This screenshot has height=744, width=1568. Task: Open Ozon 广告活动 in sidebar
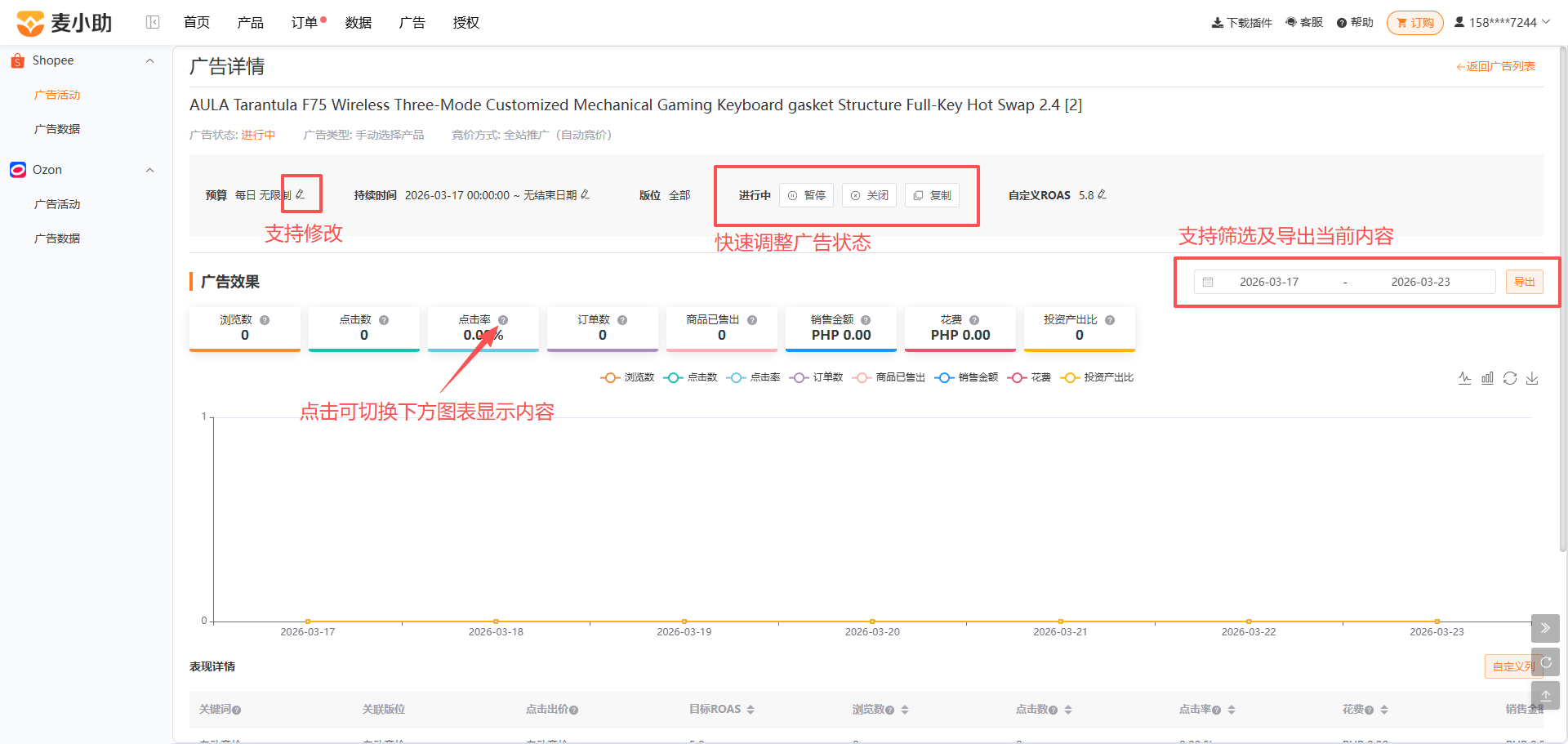coord(57,204)
